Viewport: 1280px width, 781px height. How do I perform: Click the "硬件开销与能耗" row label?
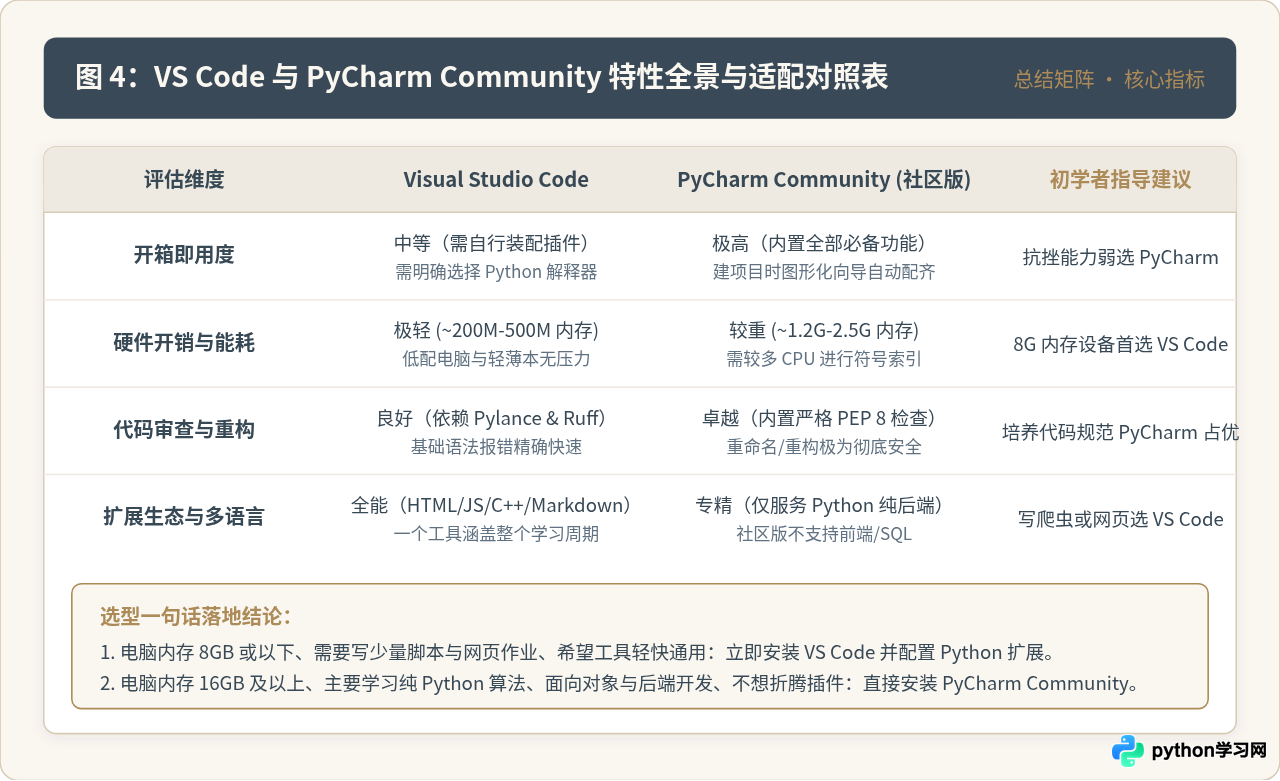coord(184,343)
